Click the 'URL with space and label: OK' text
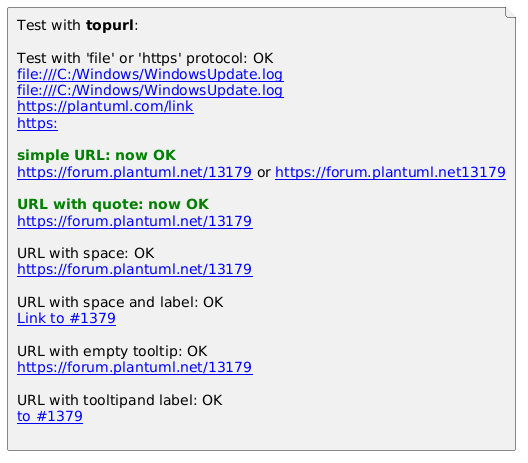528x463 pixels. point(120,302)
